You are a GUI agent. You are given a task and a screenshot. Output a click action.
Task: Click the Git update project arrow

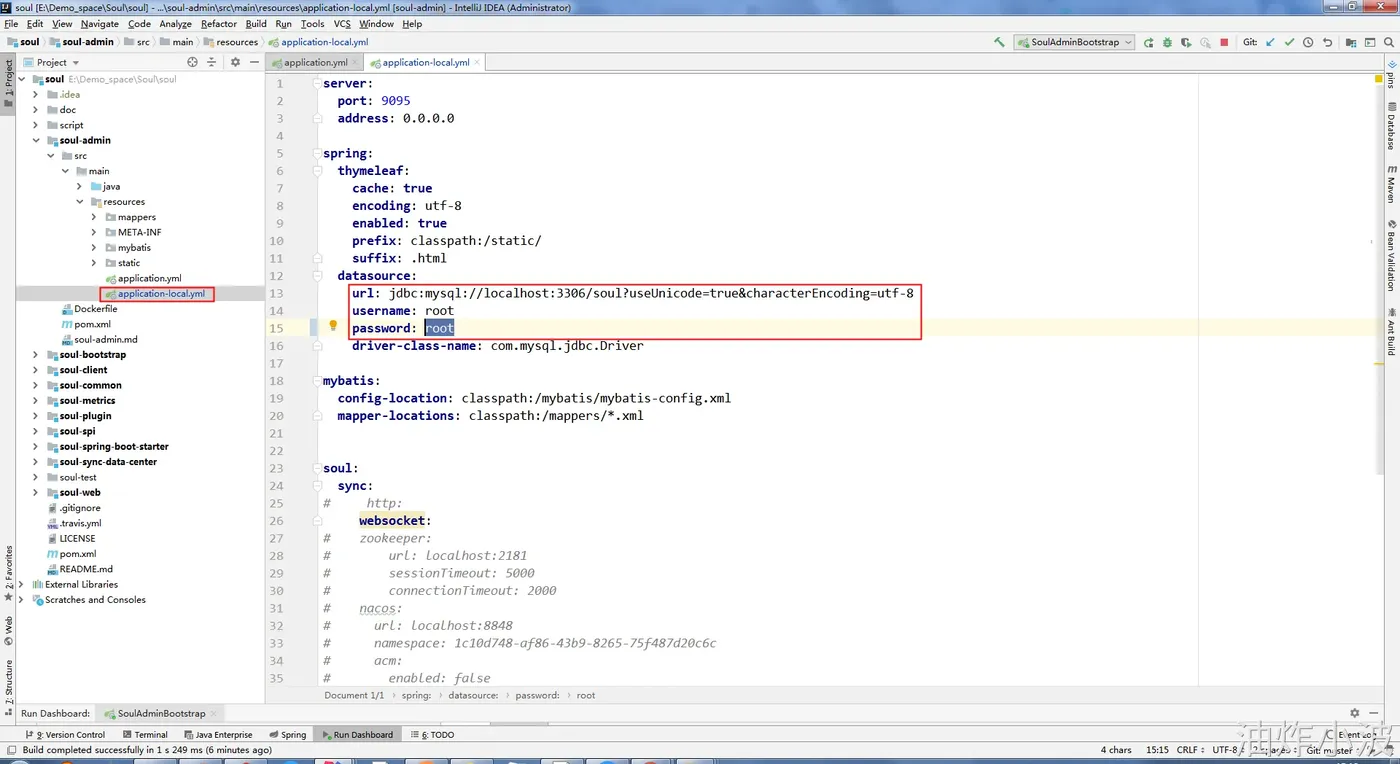(1270, 42)
